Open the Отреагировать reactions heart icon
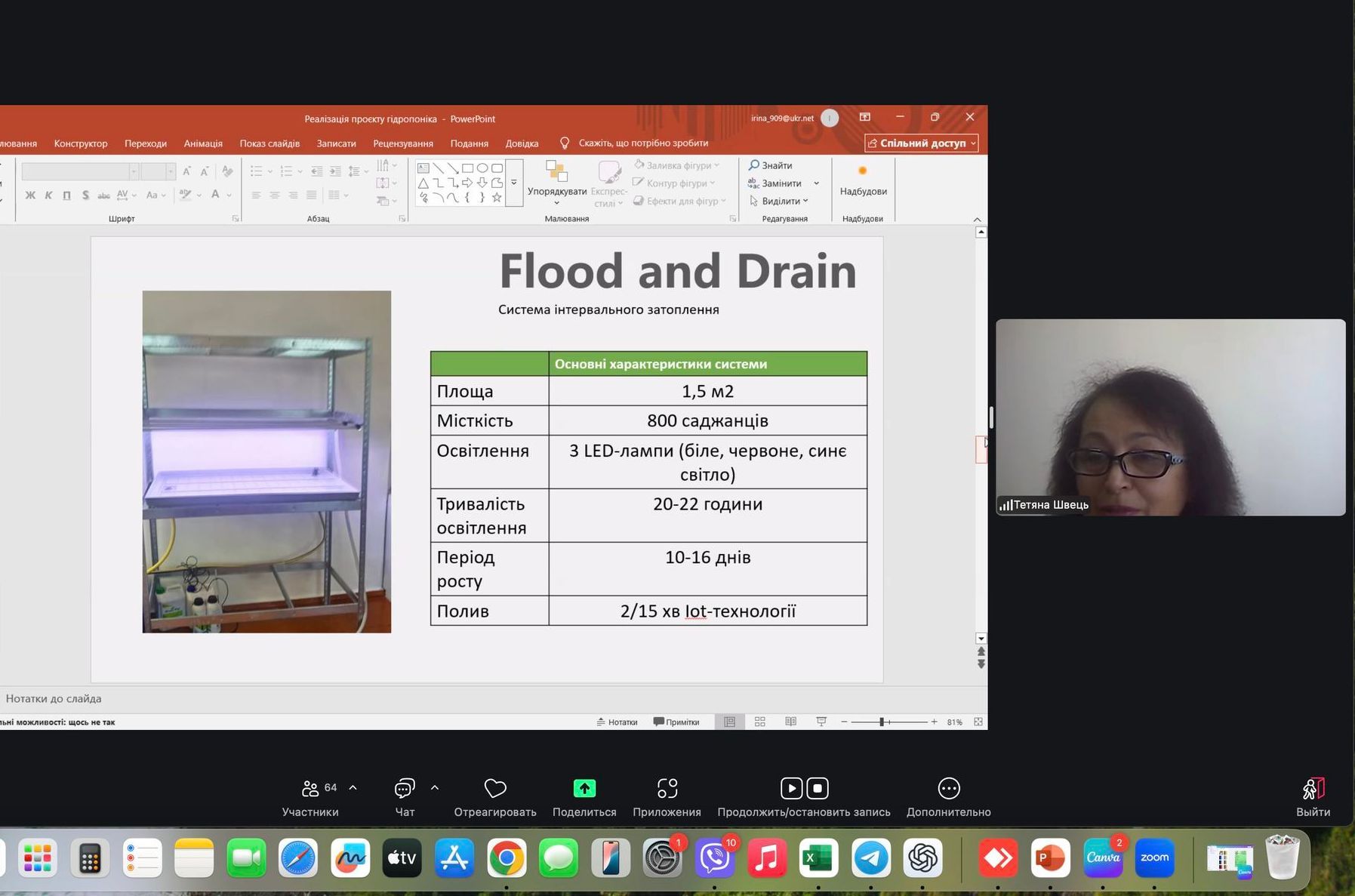 495,789
